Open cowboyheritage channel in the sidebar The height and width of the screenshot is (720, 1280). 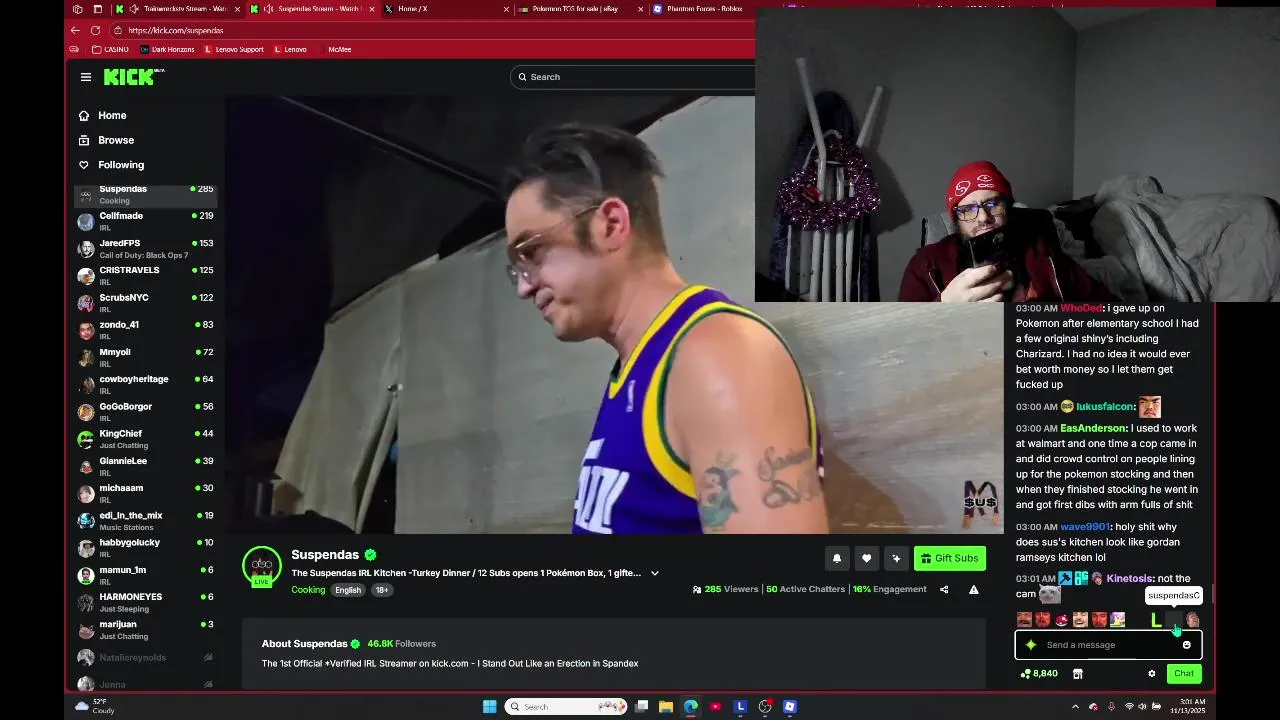tap(146, 384)
